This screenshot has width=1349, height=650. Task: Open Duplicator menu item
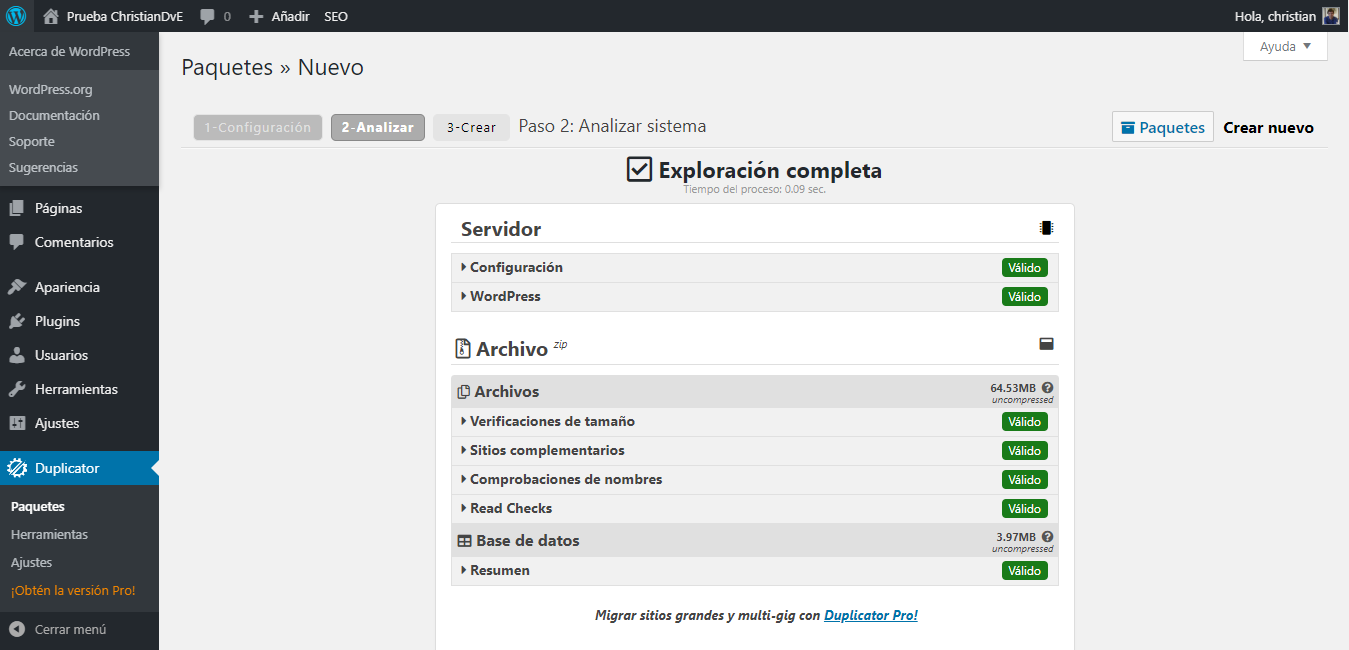(79, 468)
